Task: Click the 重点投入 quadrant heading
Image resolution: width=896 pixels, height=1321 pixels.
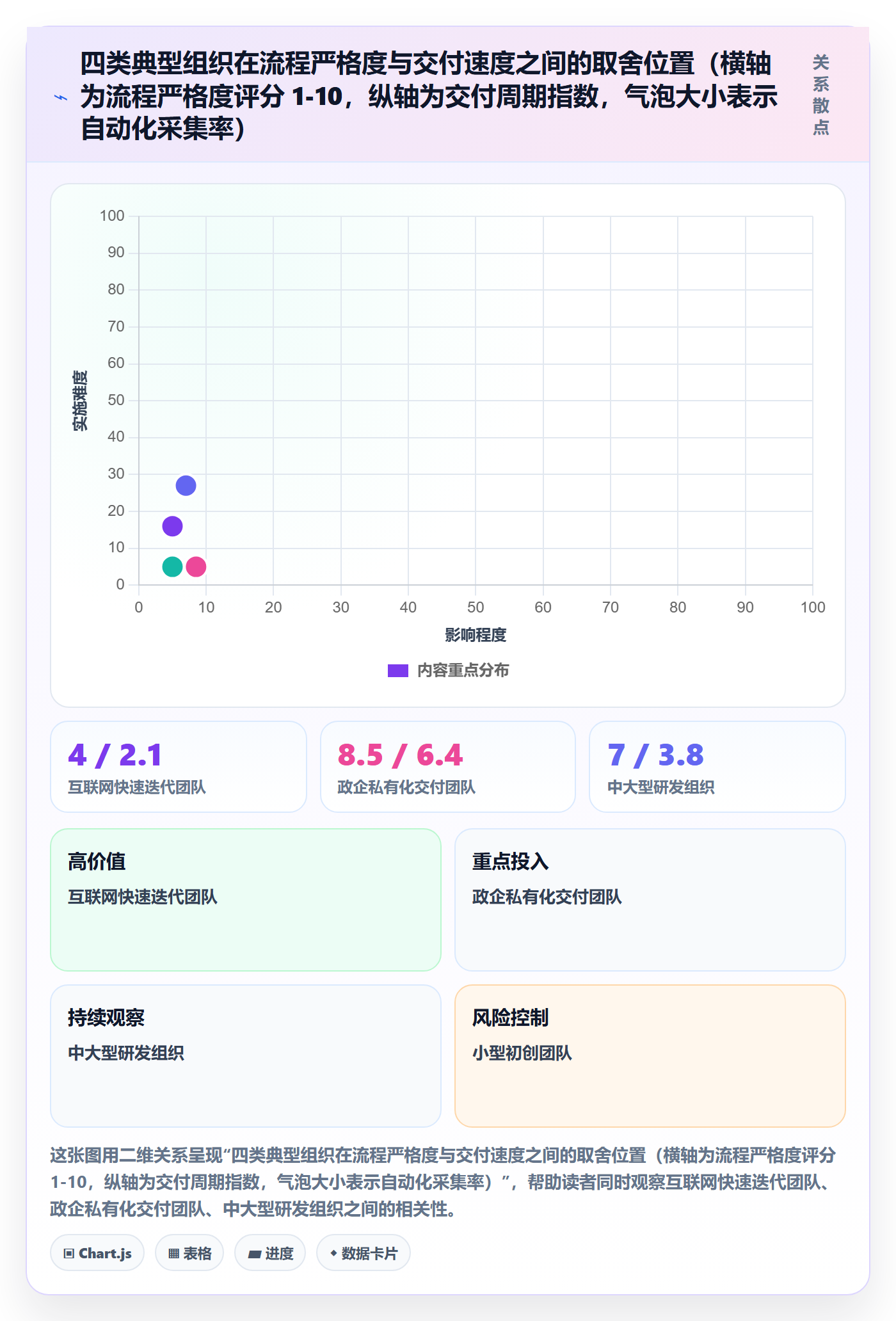Action: coord(511,861)
